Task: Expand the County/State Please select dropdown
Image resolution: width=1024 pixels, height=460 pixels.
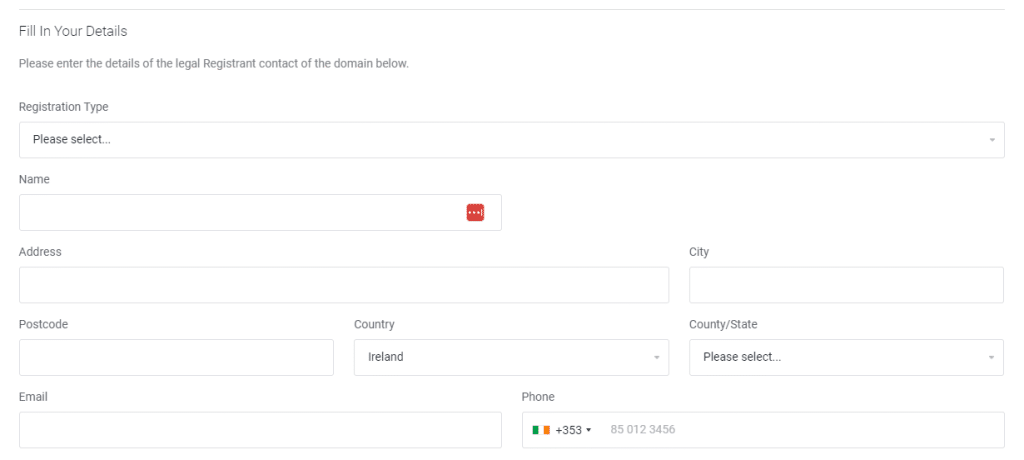Action: point(846,357)
